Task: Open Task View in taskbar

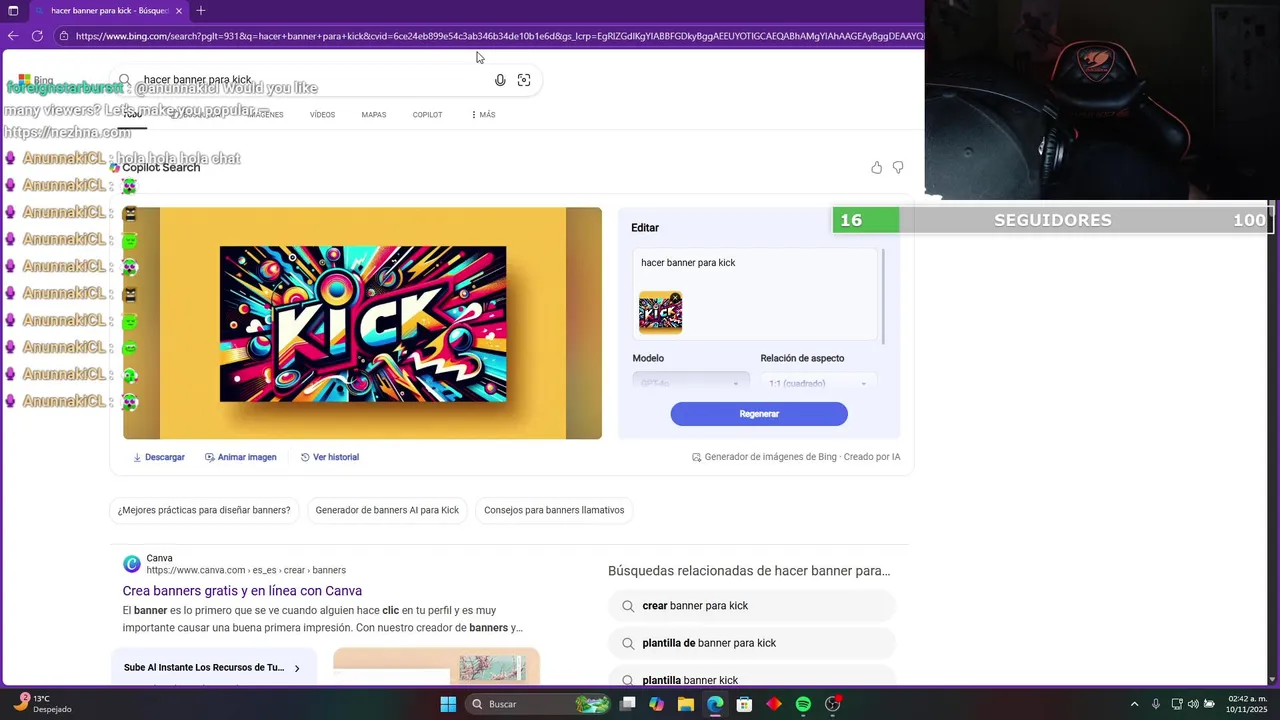Action: tap(627, 704)
